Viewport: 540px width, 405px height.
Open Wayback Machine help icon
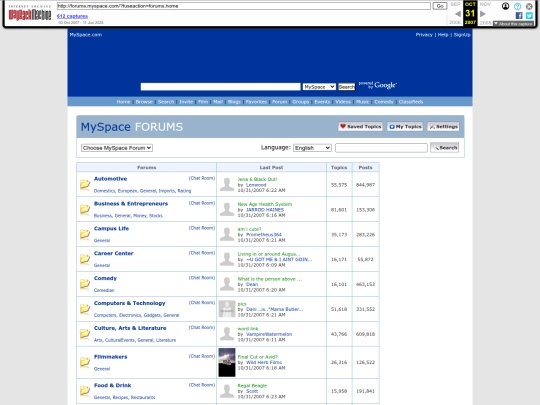pos(517,6)
